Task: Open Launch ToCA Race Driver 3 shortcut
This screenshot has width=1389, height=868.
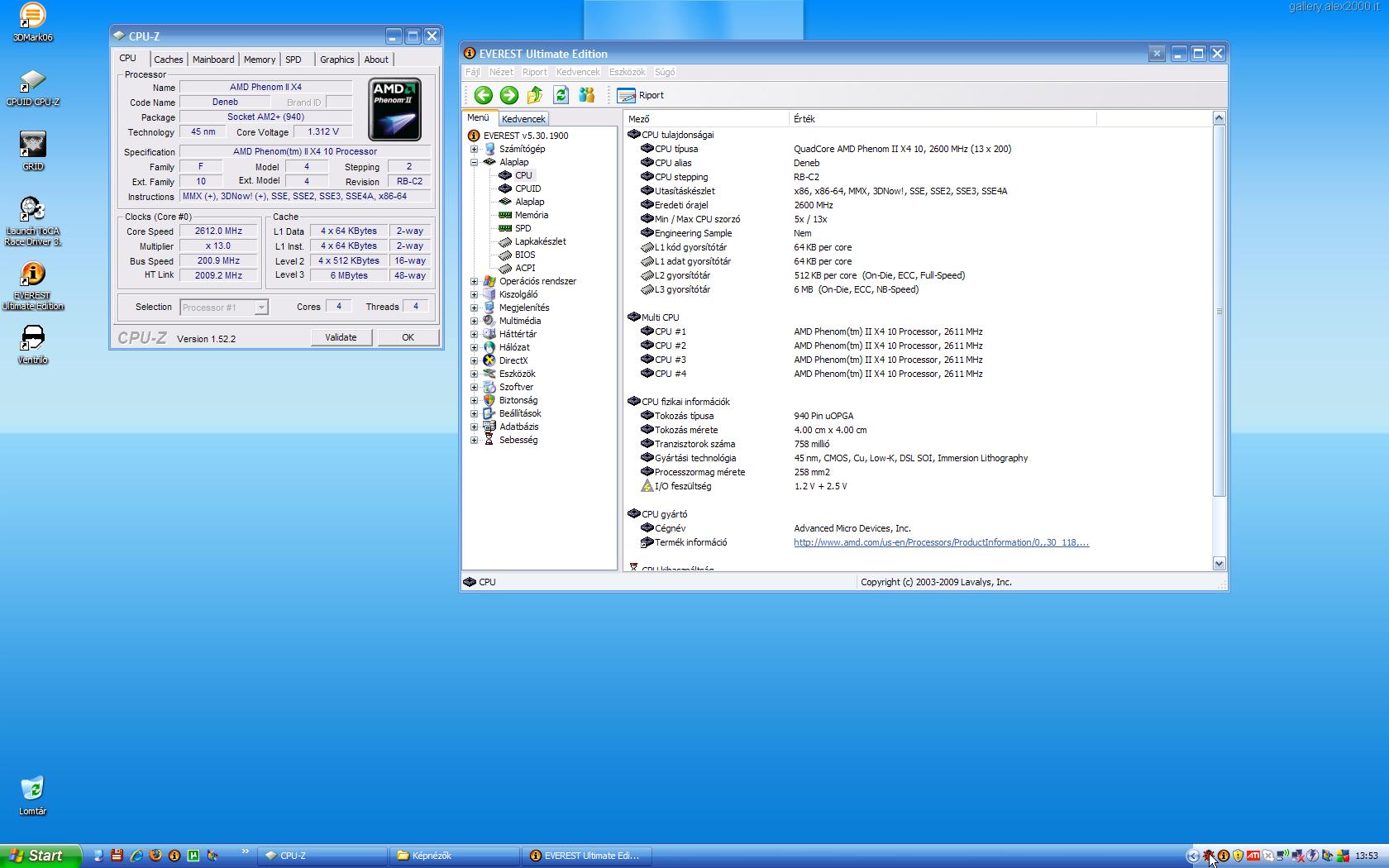Action: click(x=32, y=221)
